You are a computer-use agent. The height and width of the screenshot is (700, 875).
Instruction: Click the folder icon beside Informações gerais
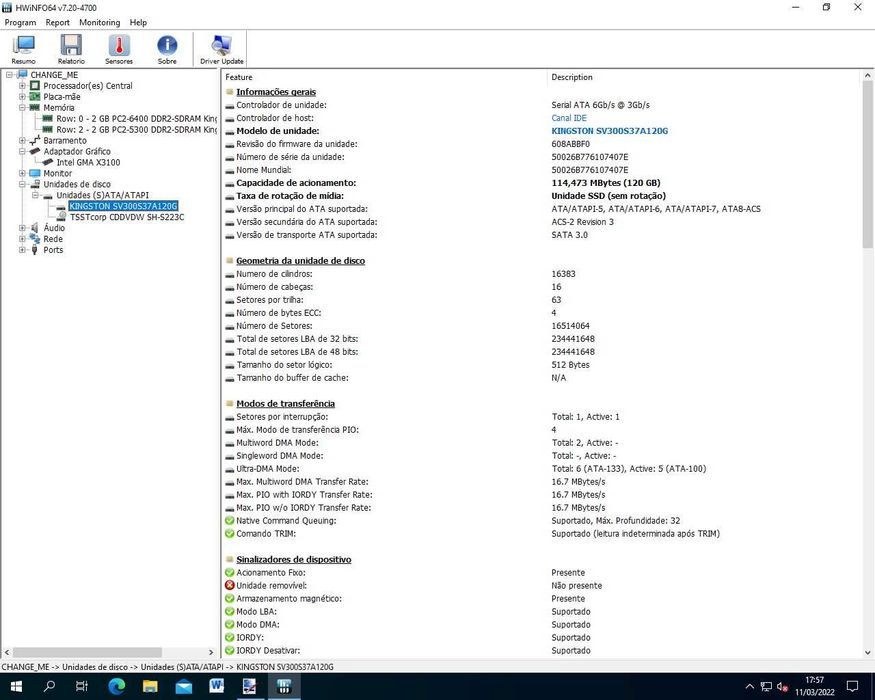click(229, 92)
